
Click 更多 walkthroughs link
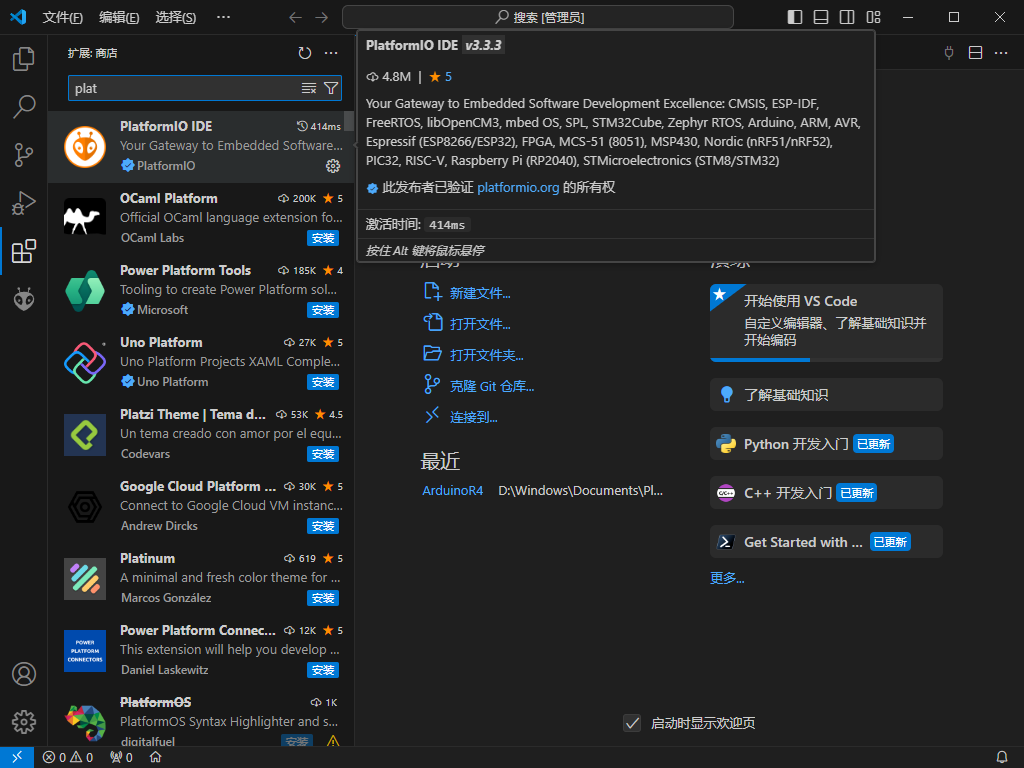click(727, 578)
